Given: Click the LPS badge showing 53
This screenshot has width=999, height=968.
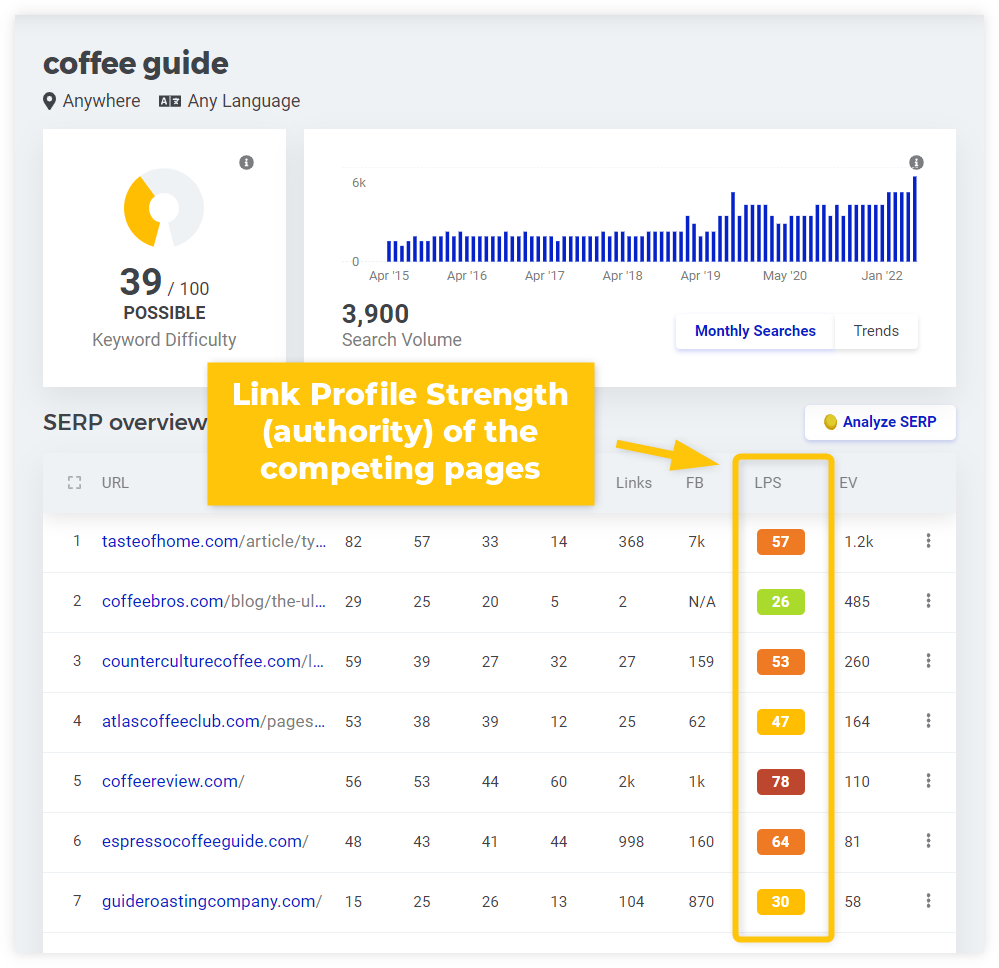Looking at the screenshot, I should coord(780,661).
